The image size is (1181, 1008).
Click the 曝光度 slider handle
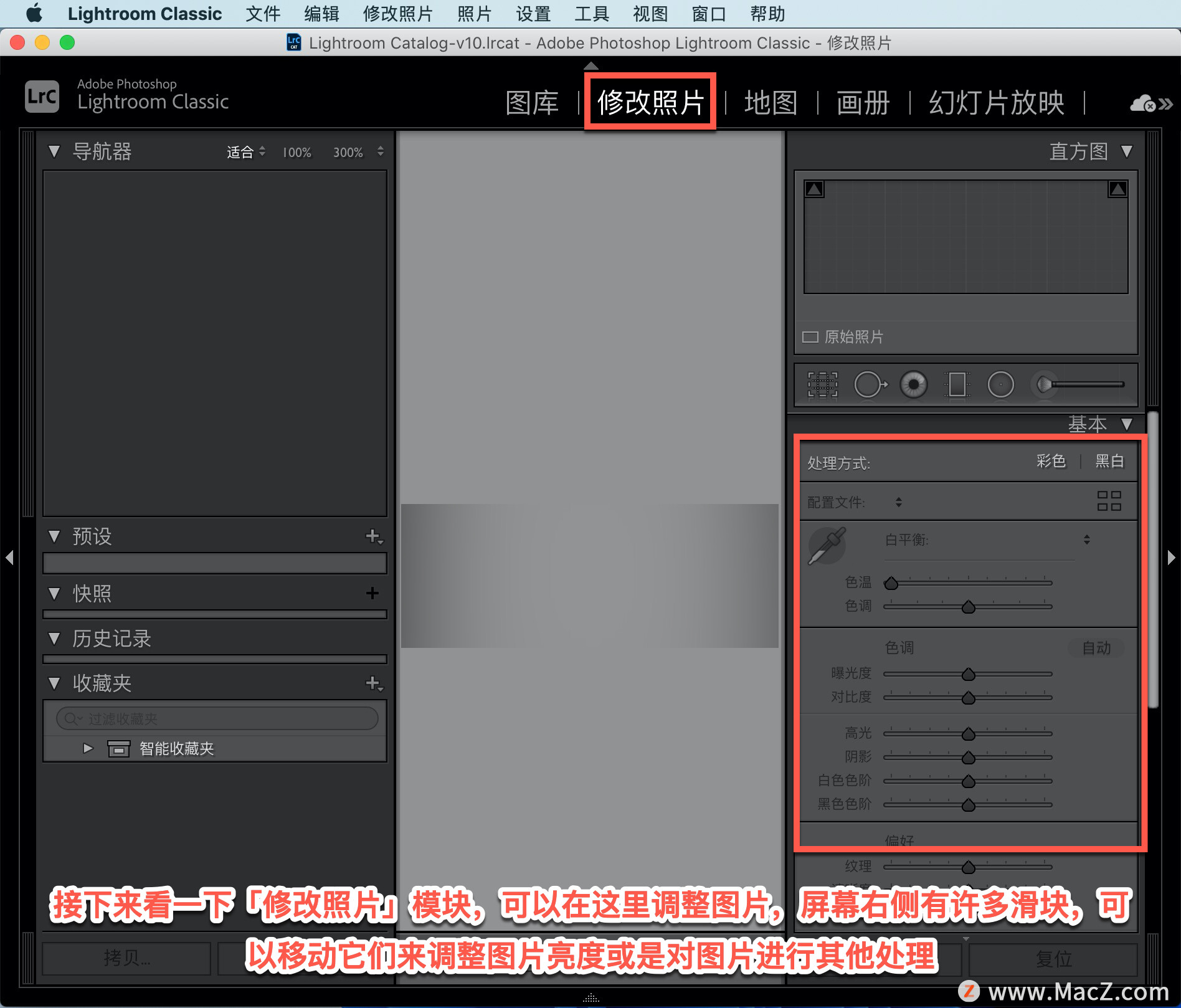coord(968,674)
